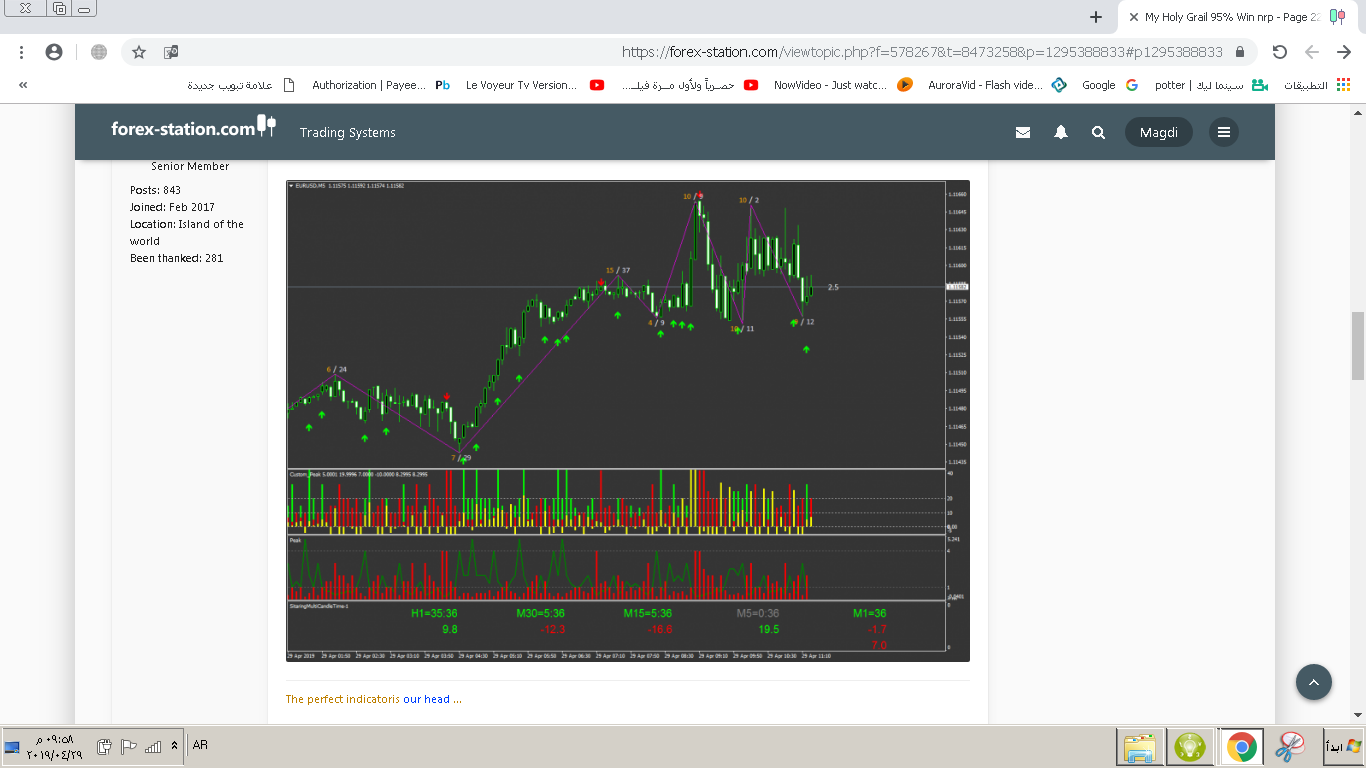1366x768 pixels.
Task: Open the Magdi user menu
Action: coord(1158,132)
